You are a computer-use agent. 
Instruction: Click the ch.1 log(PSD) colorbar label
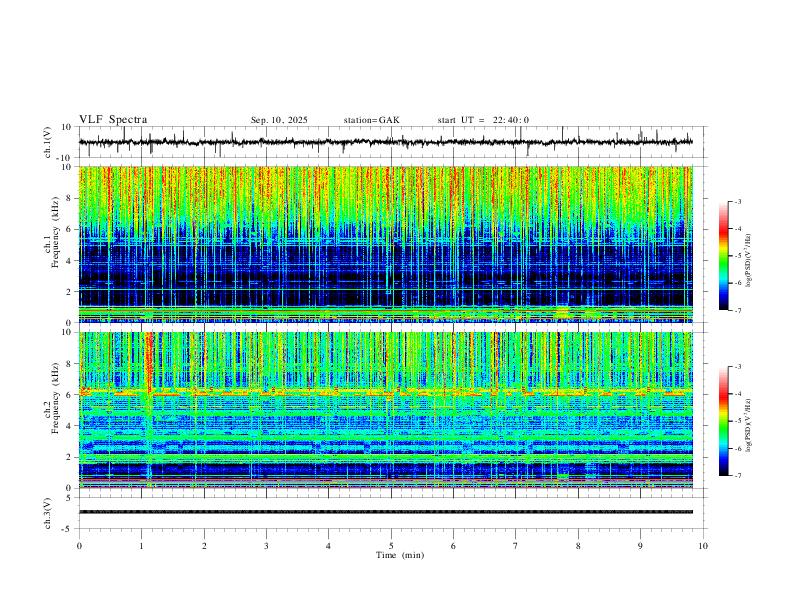[749, 261]
